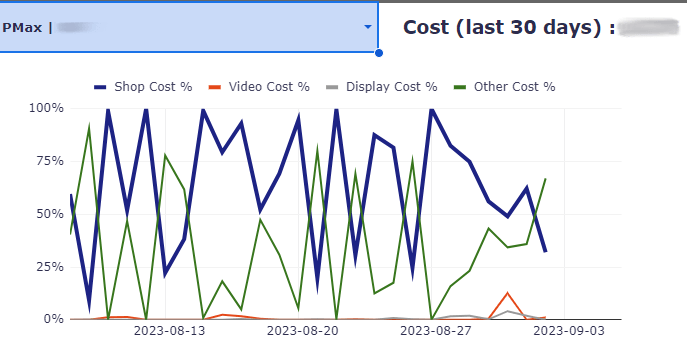Click the blue cell selection fill handle
Viewport: 687px width, 362px height.
point(379,53)
